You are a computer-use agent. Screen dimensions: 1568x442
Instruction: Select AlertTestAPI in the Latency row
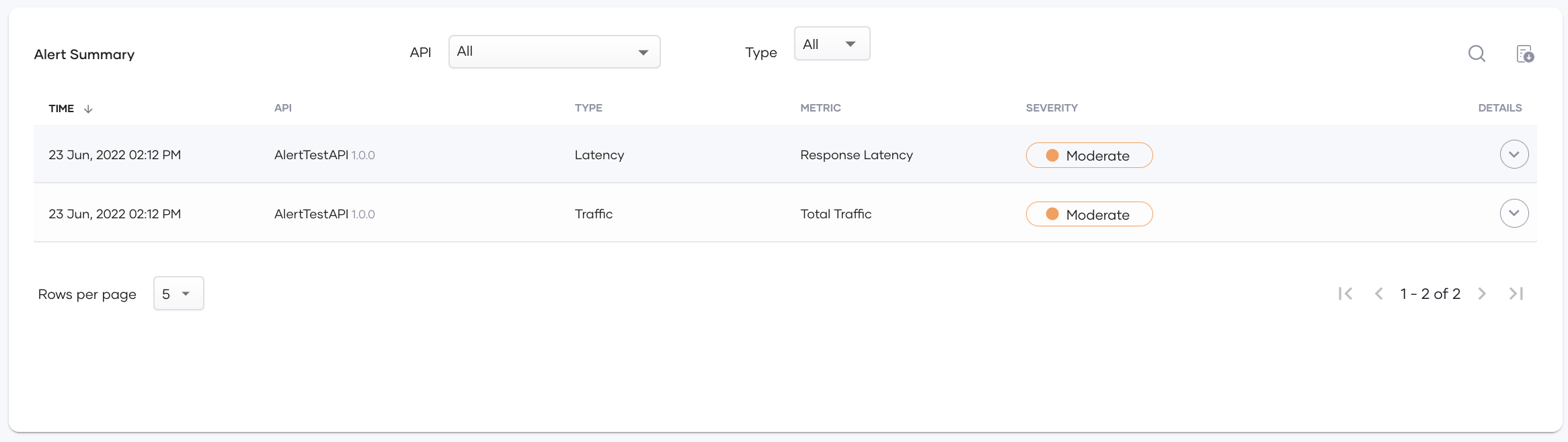pyautogui.click(x=311, y=155)
